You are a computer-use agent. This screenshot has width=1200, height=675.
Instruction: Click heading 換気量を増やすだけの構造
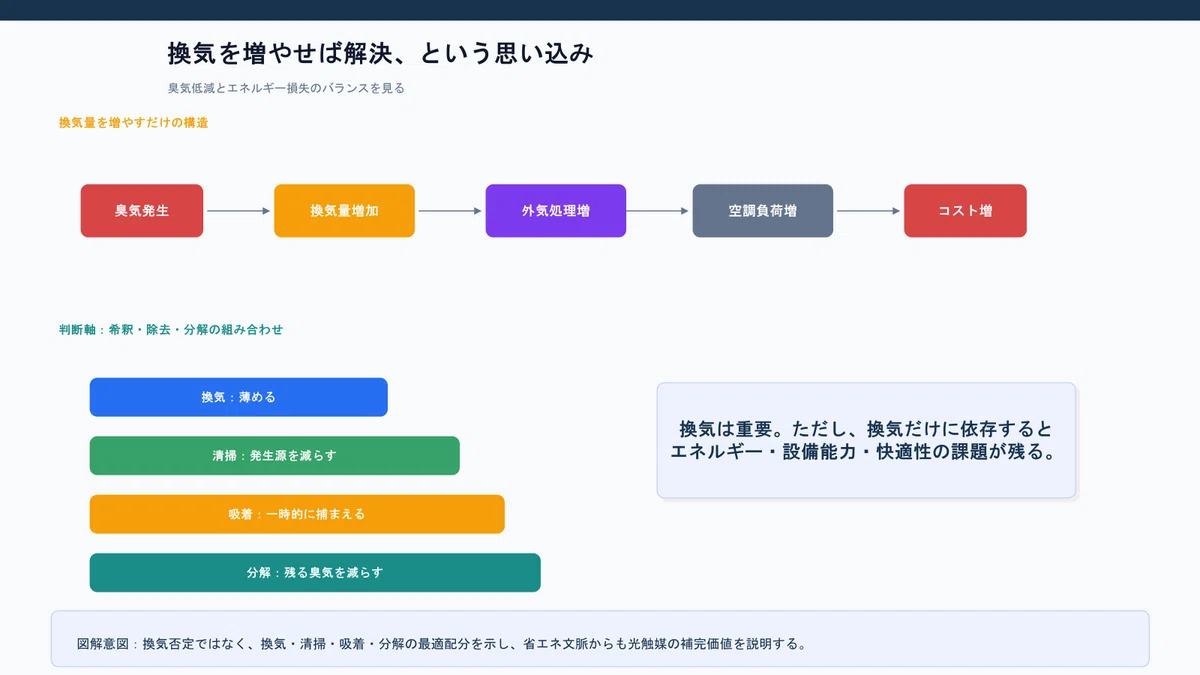pos(133,123)
